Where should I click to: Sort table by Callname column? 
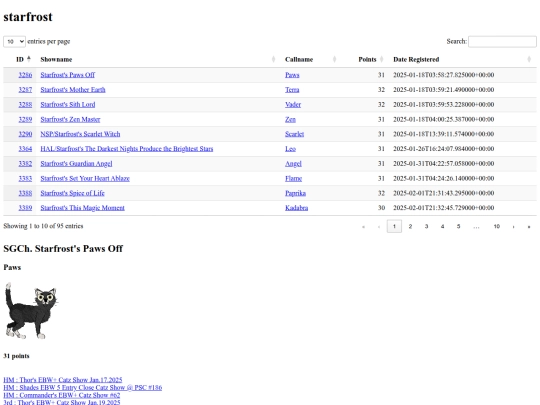pyautogui.click(x=310, y=59)
